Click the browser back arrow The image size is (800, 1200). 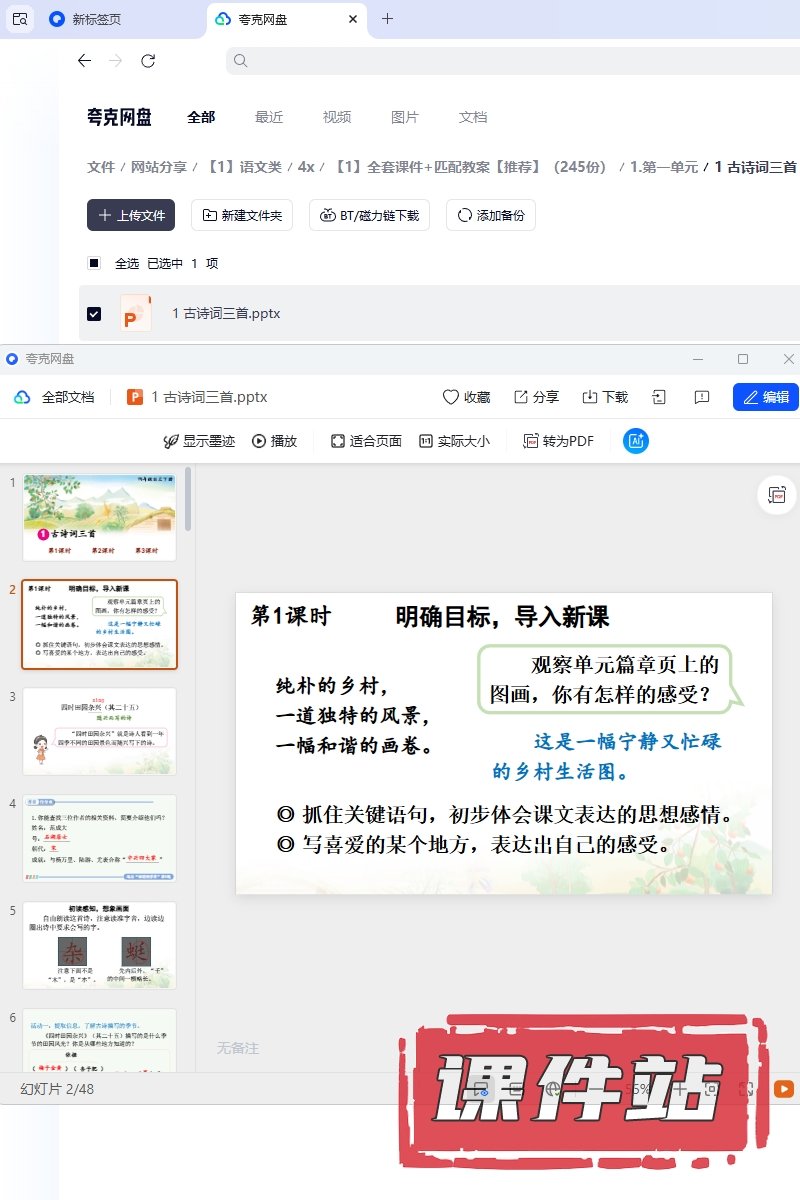[x=84, y=61]
